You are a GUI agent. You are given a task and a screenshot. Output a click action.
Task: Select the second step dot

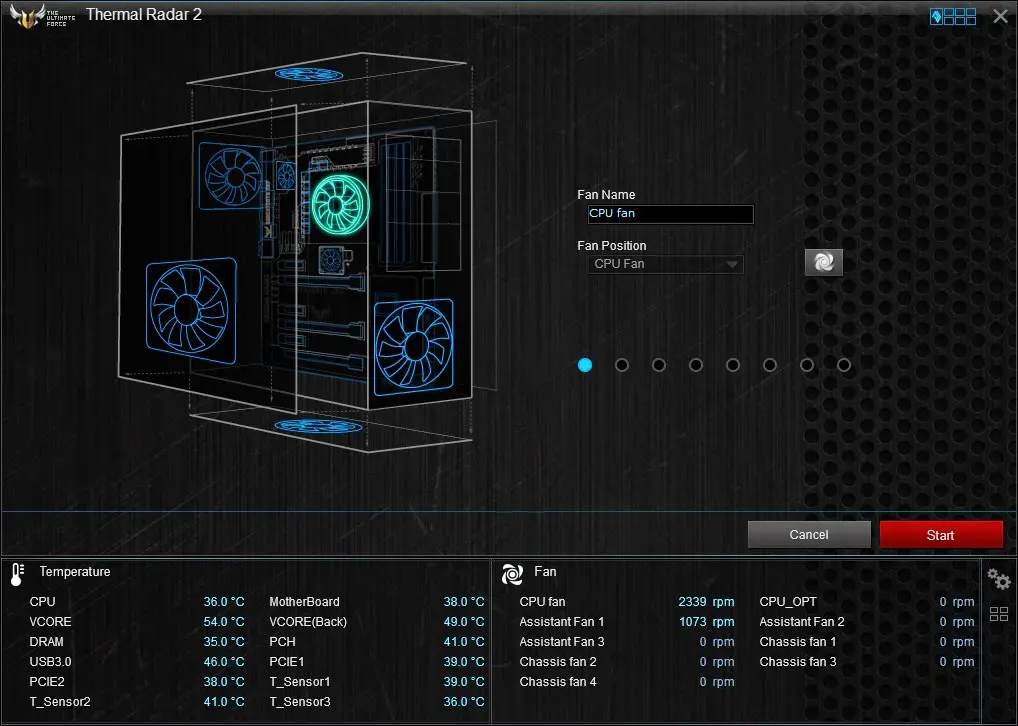click(622, 365)
